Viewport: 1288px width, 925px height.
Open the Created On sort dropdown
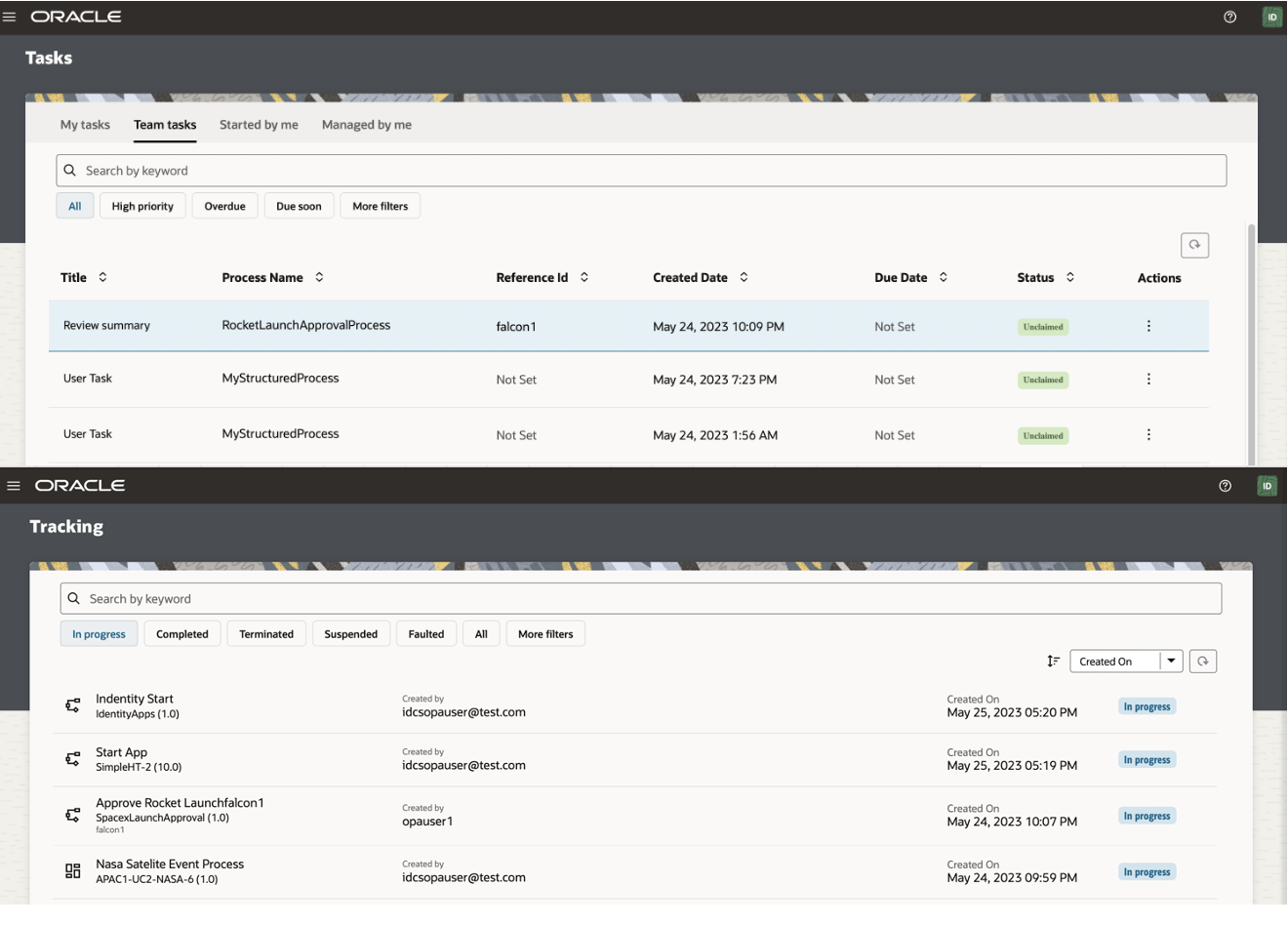coord(1124,661)
